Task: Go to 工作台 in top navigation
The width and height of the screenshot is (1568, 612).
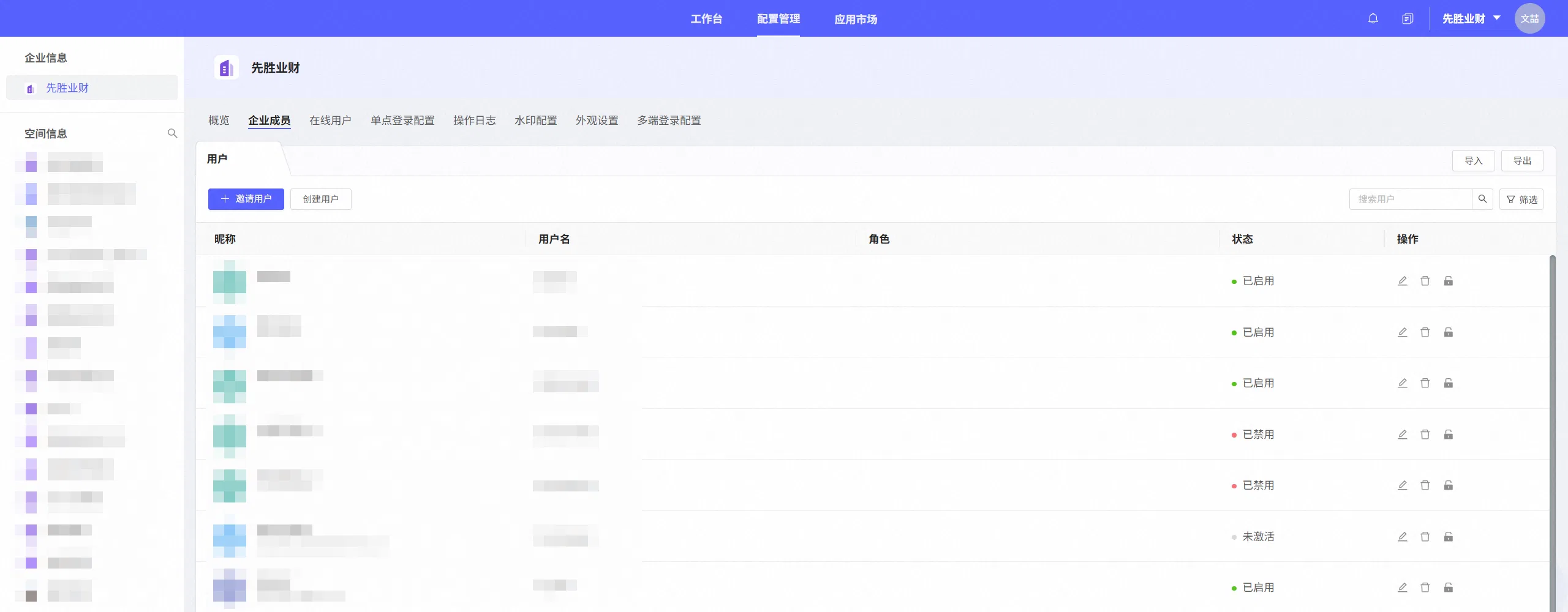Action: coord(706,19)
